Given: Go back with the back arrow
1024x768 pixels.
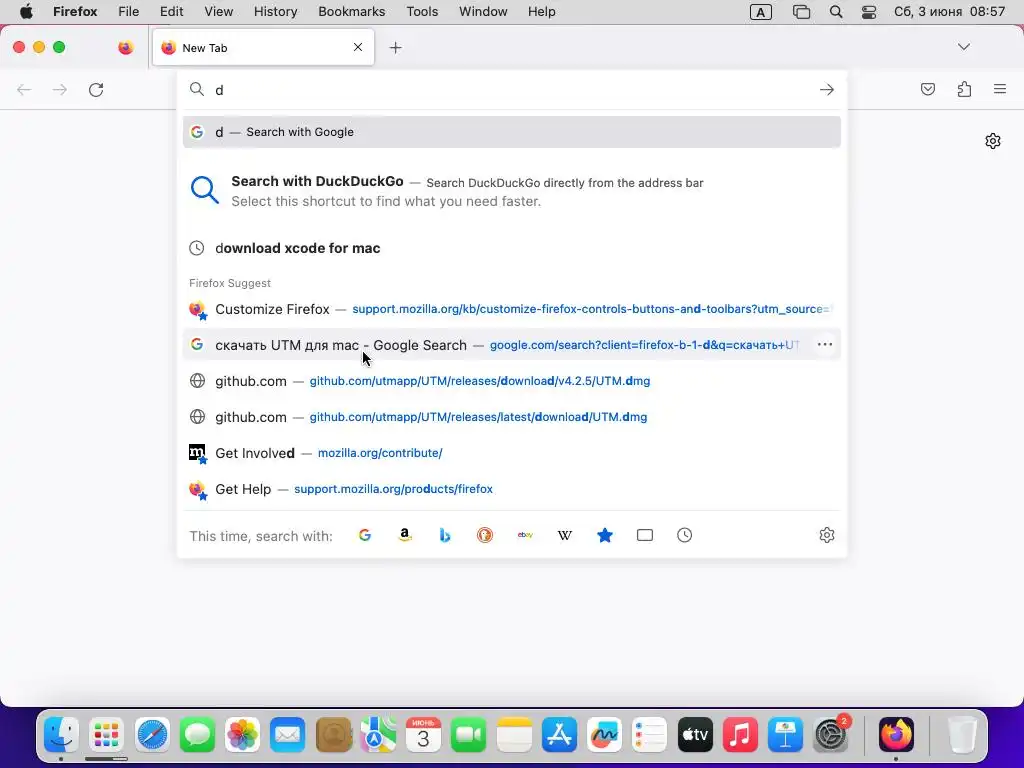Looking at the screenshot, I should pyautogui.click(x=24, y=89).
